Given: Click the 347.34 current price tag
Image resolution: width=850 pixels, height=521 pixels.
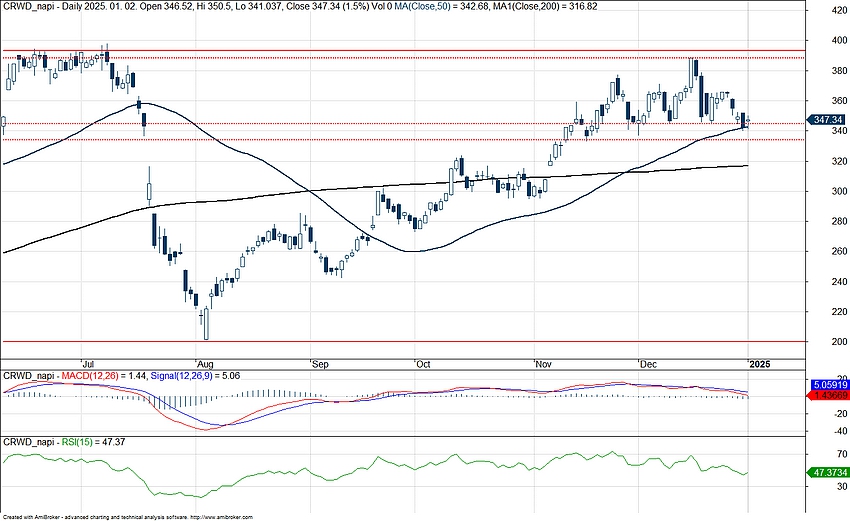Looking at the screenshot, I should [827, 120].
